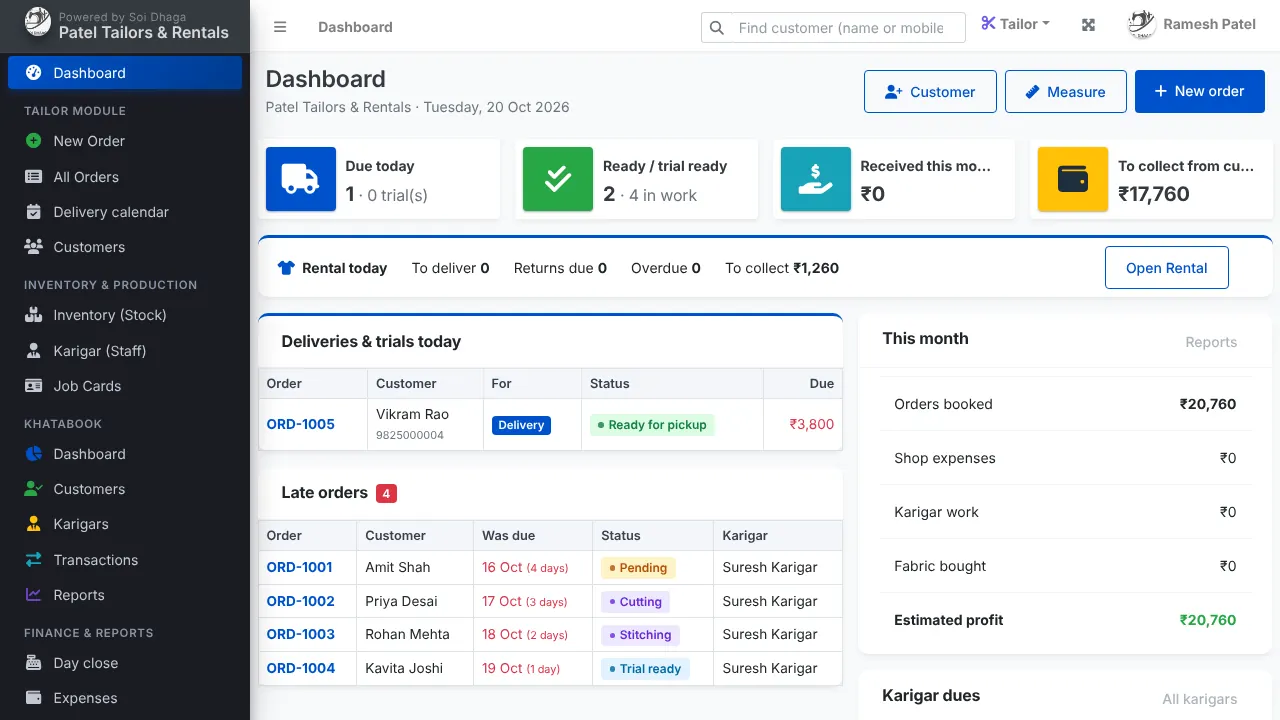The image size is (1280, 720).
Task: Click the Open Rental button
Action: 1167,268
